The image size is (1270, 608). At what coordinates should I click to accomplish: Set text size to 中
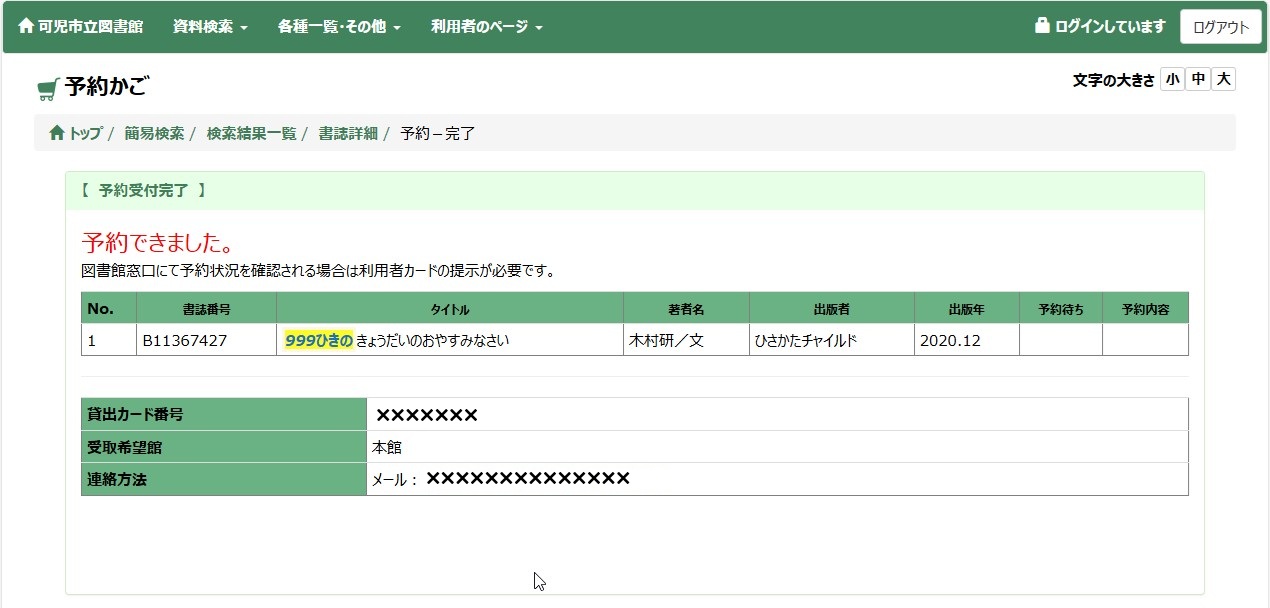tap(1197, 79)
